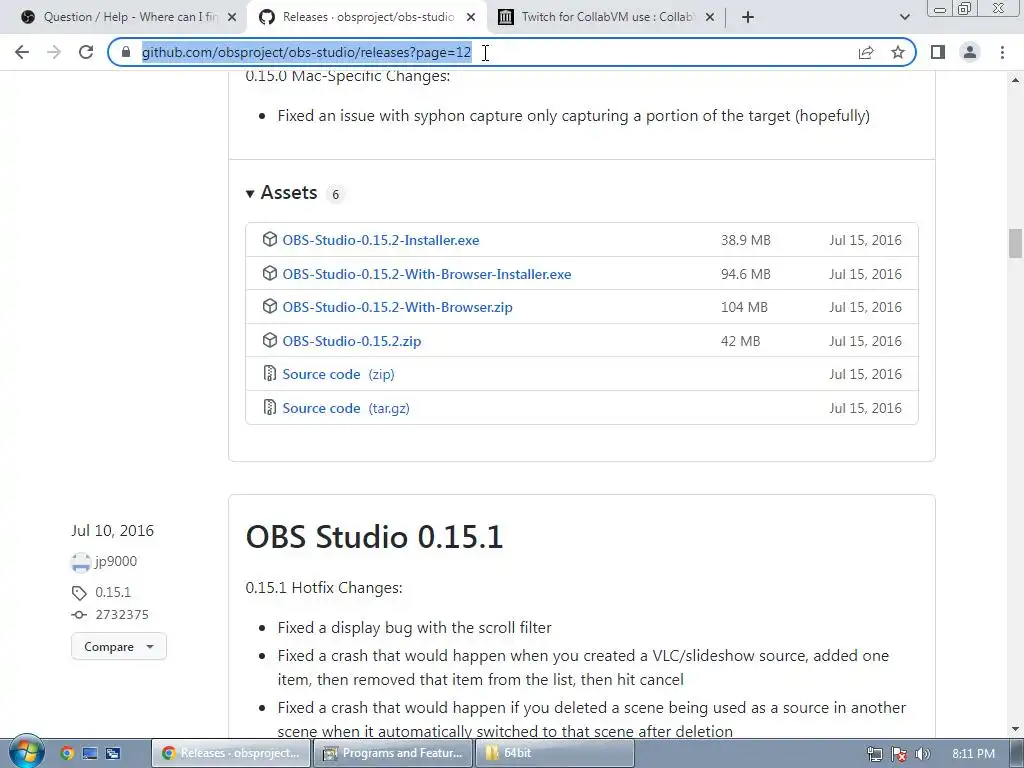Reload the GitHub releases page
The height and width of the screenshot is (768, 1024).
coord(86,52)
